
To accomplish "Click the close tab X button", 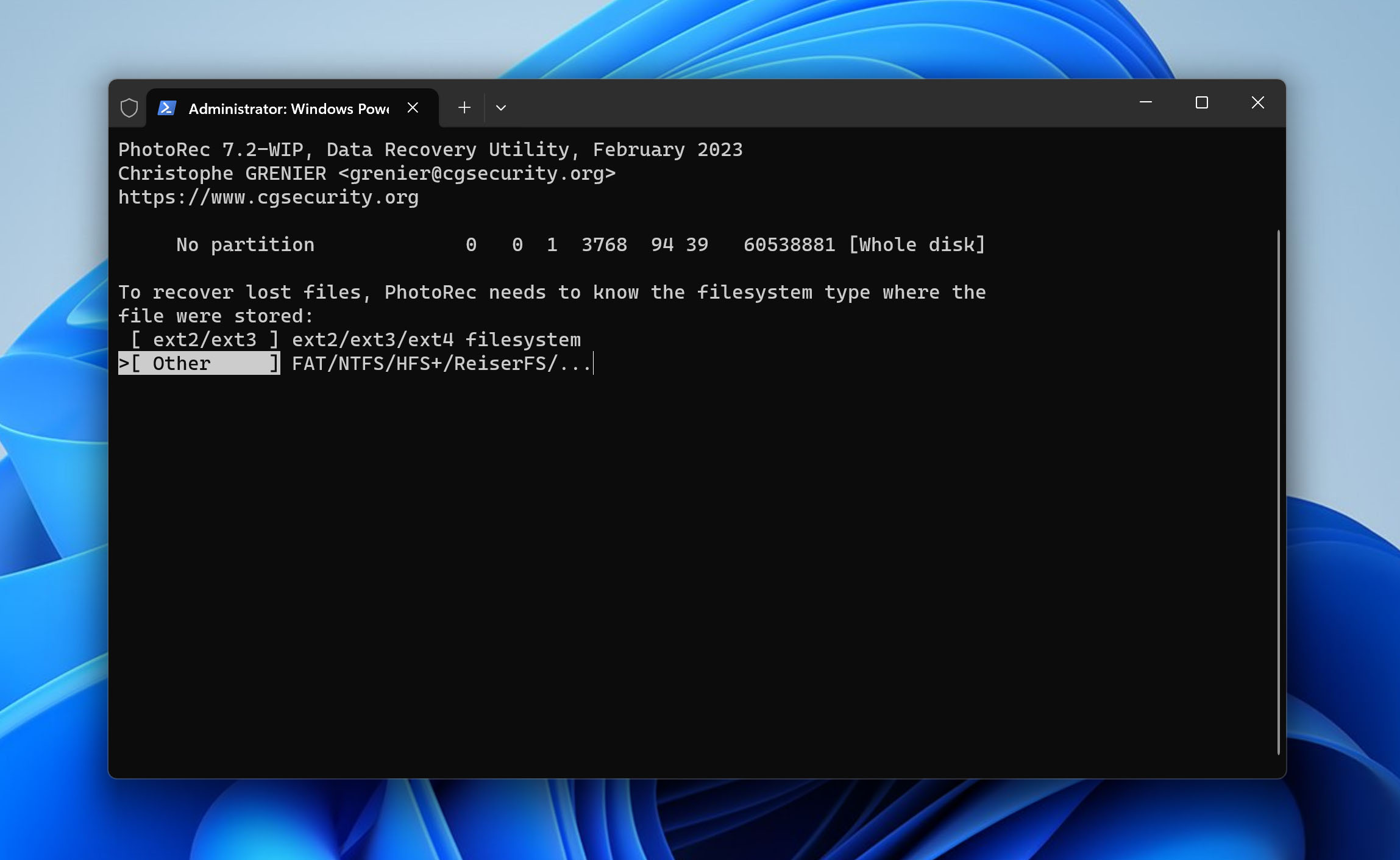I will 413,107.
